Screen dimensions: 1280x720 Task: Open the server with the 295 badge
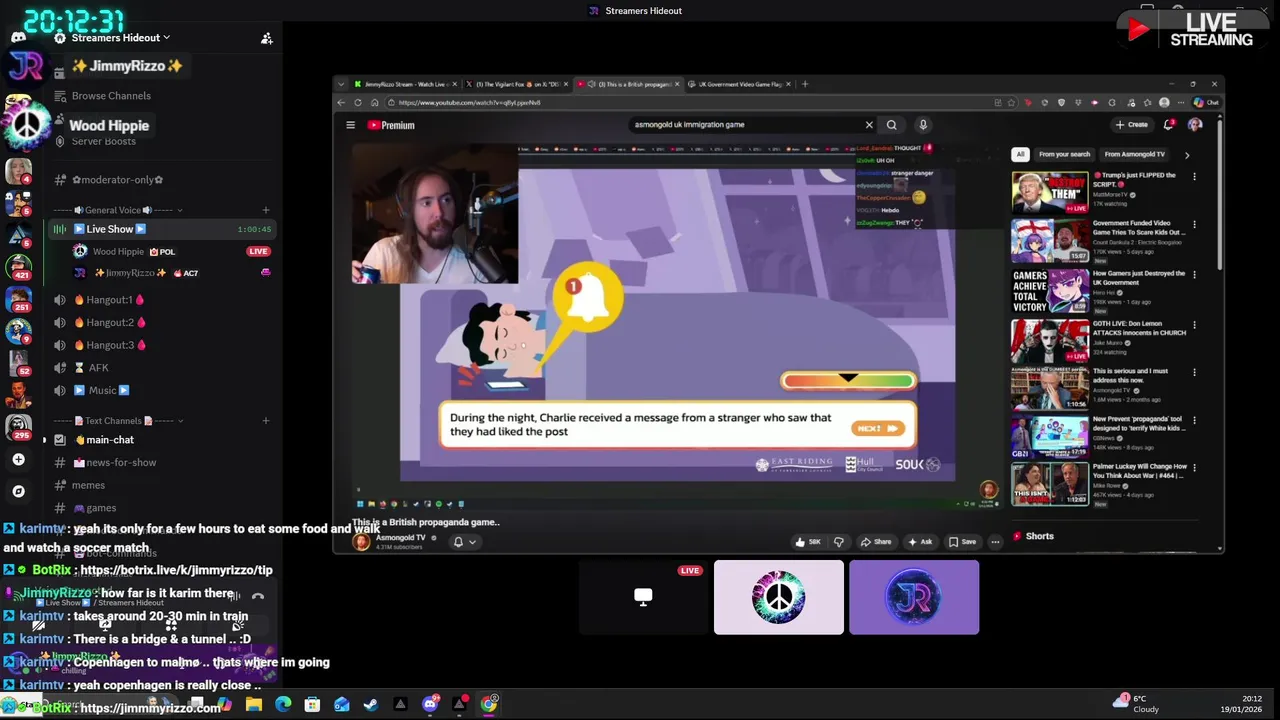click(x=18, y=427)
